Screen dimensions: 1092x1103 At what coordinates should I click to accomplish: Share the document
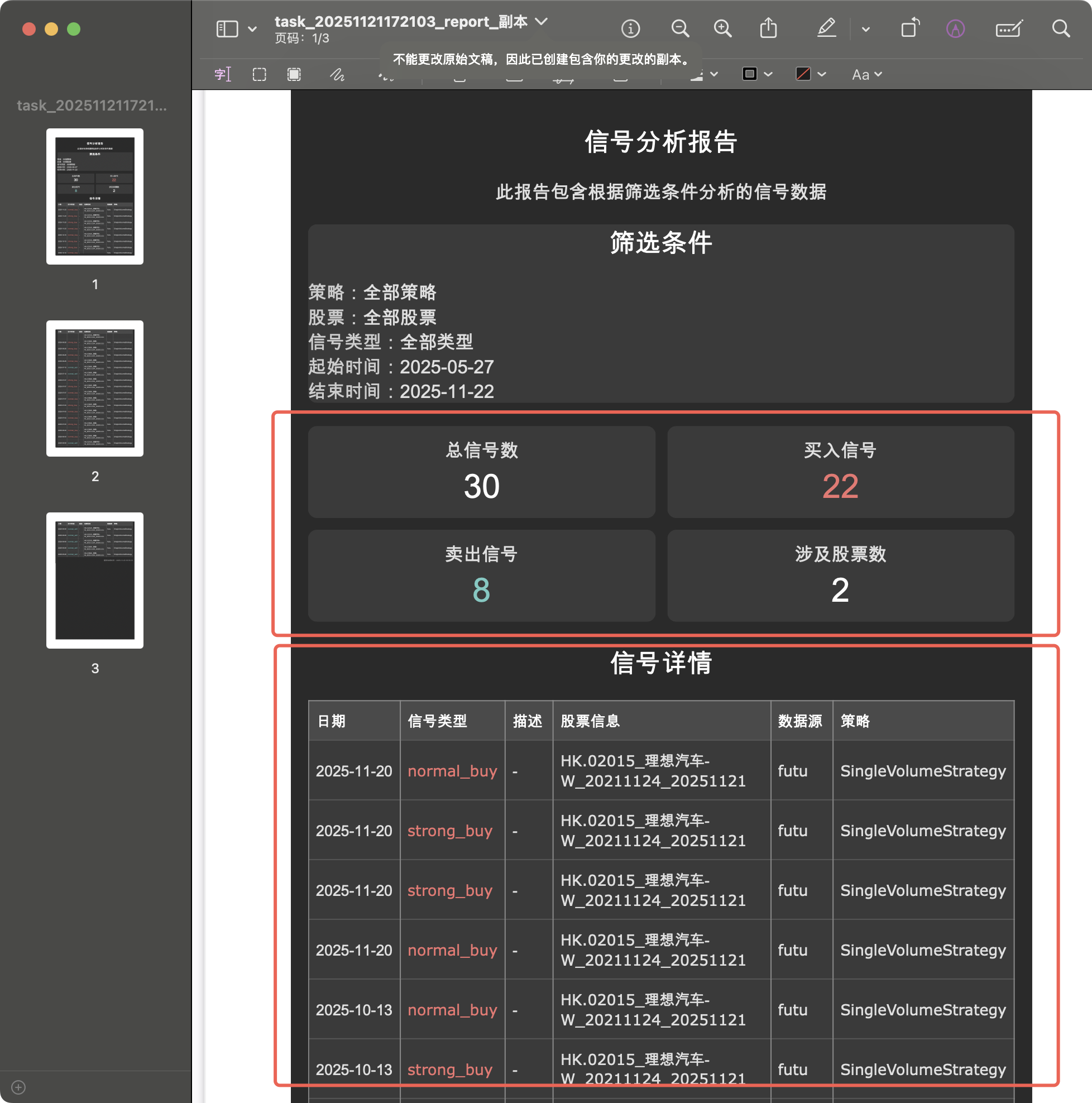point(769,28)
